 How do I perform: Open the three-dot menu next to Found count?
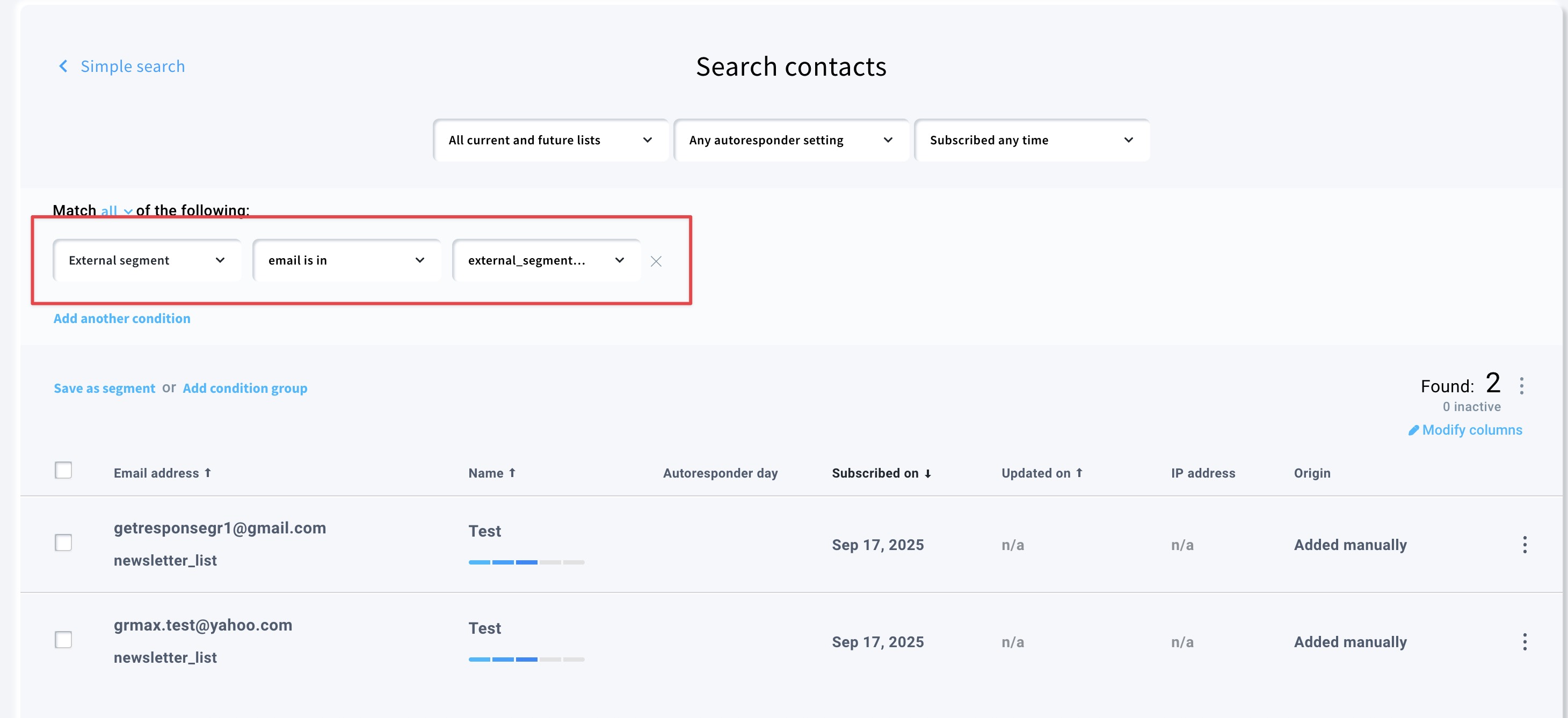coord(1521,386)
